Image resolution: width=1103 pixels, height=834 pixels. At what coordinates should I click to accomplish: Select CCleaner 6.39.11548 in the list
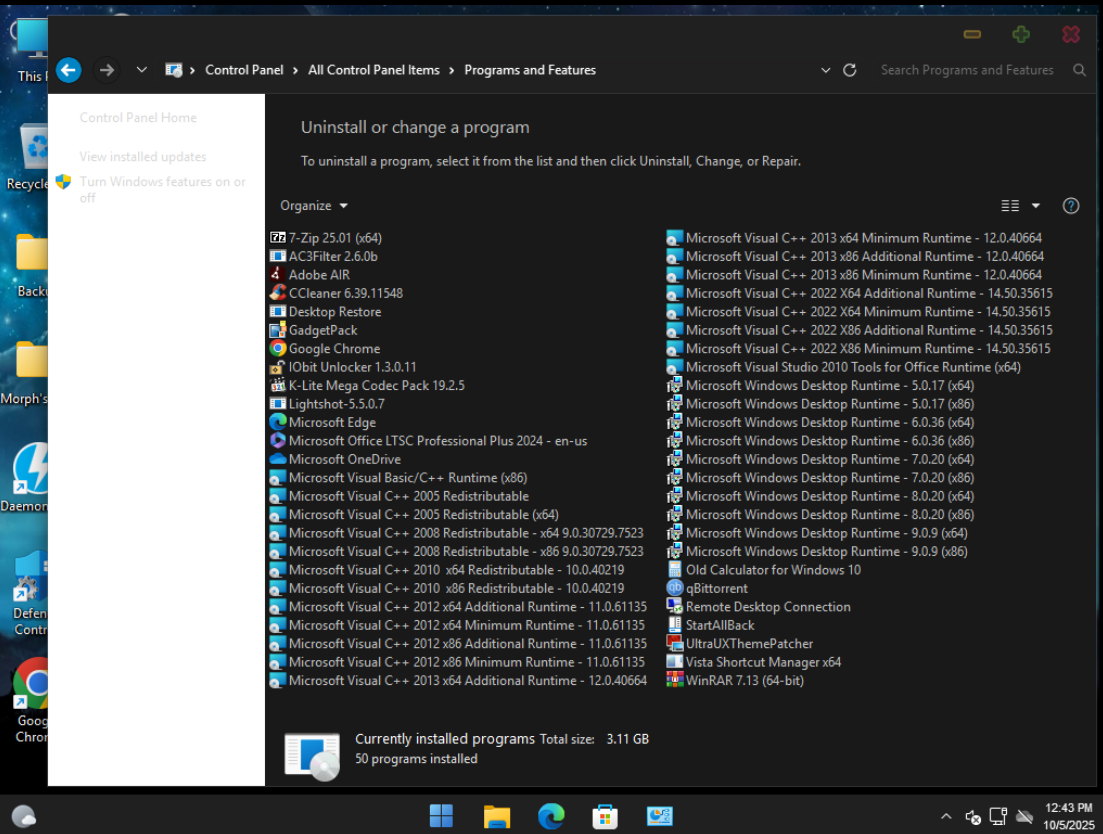click(x=345, y=294)
